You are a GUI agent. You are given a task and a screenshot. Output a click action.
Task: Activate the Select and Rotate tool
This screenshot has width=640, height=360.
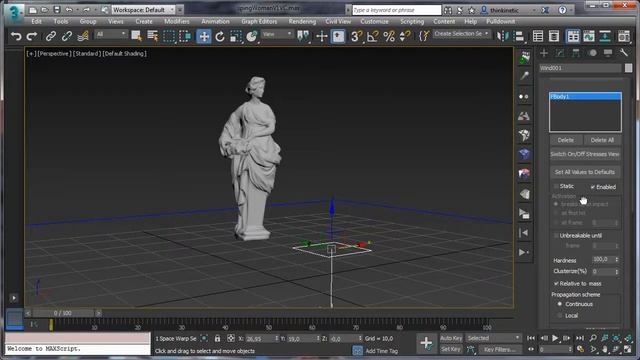220,36
